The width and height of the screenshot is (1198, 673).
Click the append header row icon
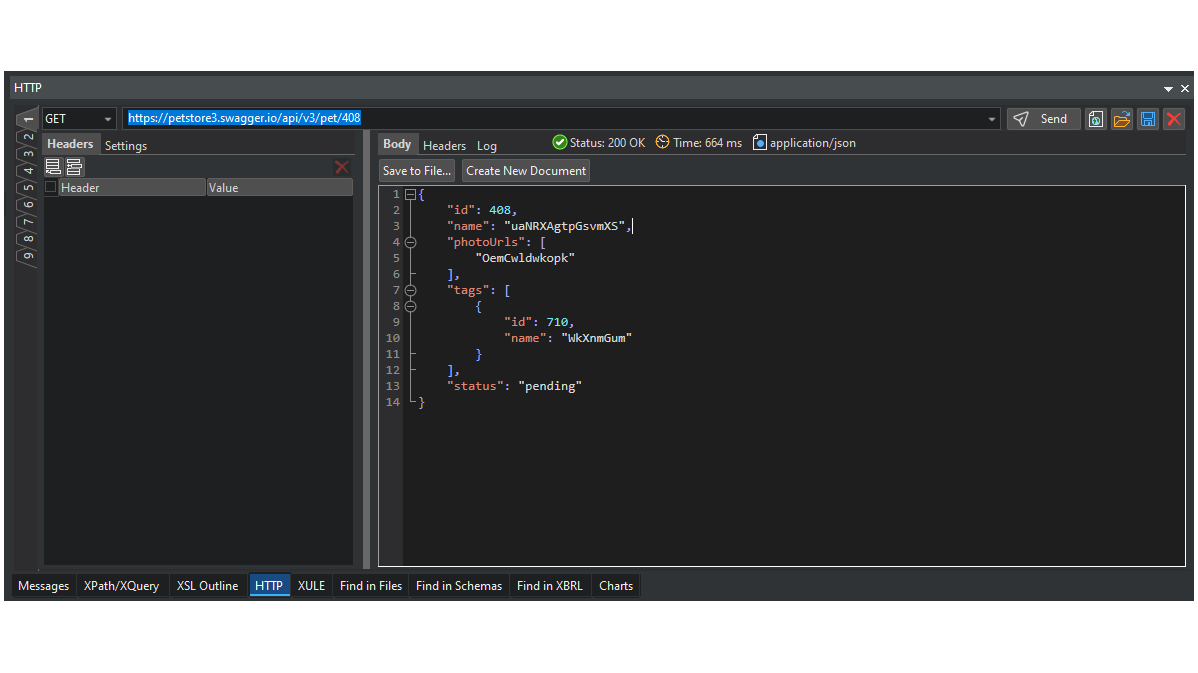tap(53, 167)
